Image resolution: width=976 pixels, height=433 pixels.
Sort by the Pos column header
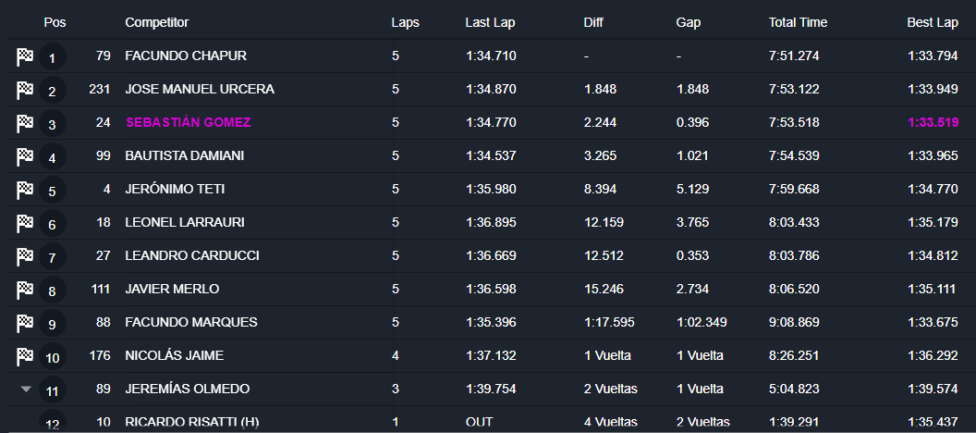point(54,22)
